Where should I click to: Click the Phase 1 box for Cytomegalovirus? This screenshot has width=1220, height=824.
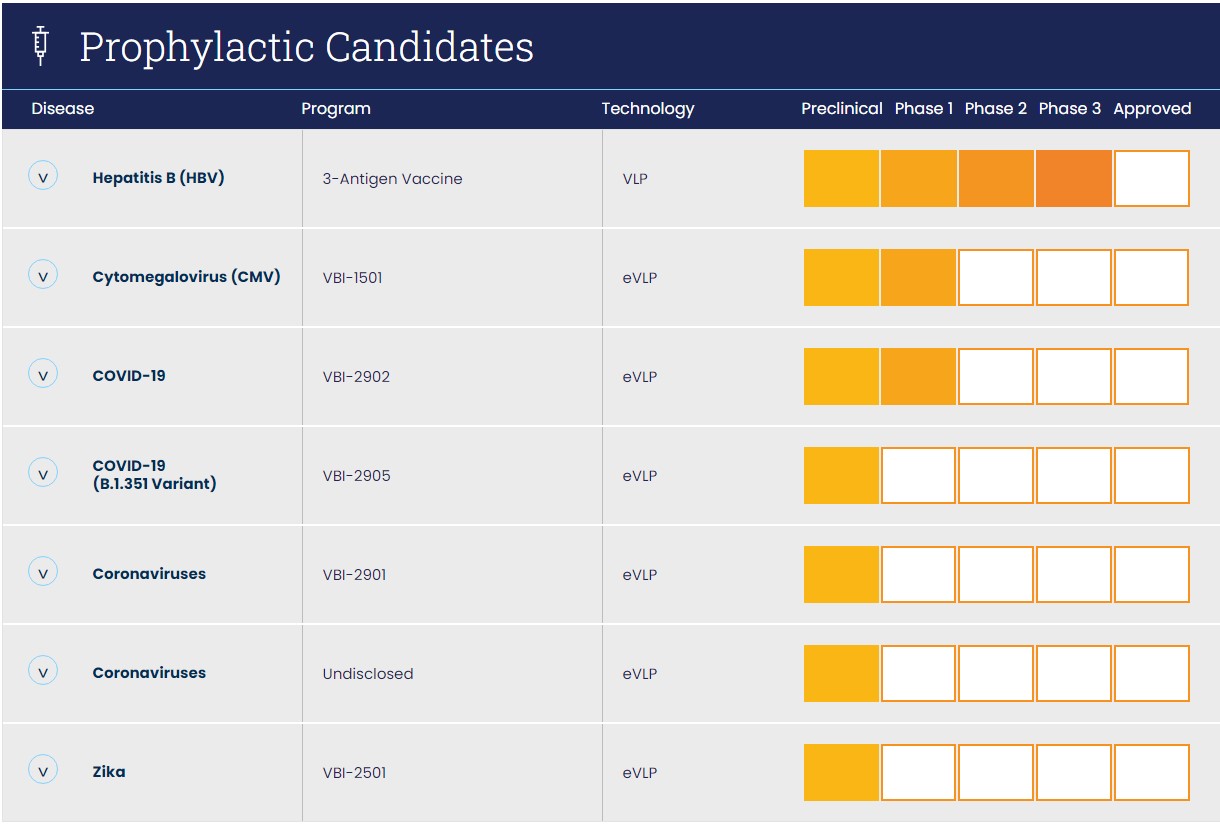(x=918, y=277)
